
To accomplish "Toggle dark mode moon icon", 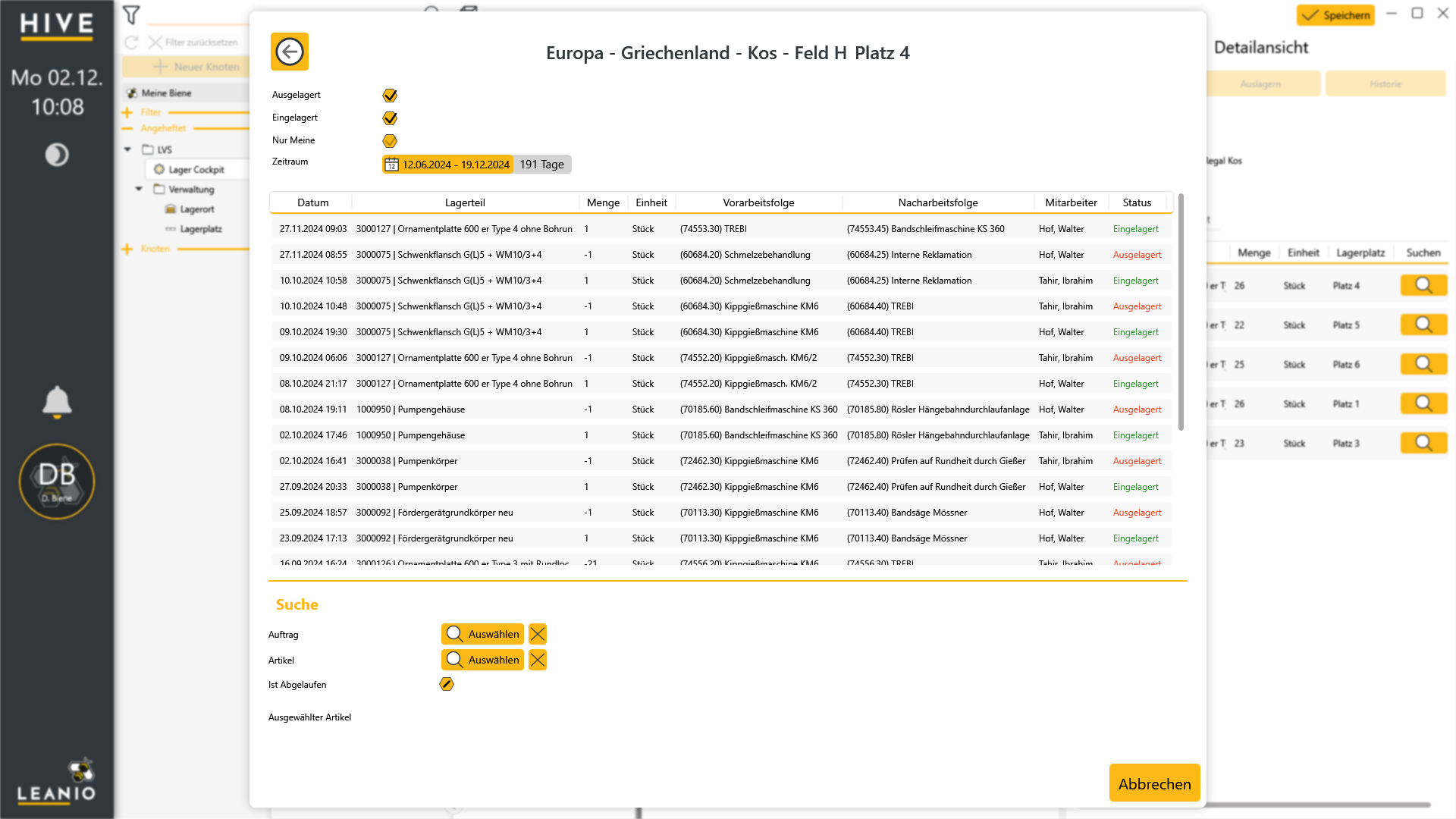I will click(57, 155).
